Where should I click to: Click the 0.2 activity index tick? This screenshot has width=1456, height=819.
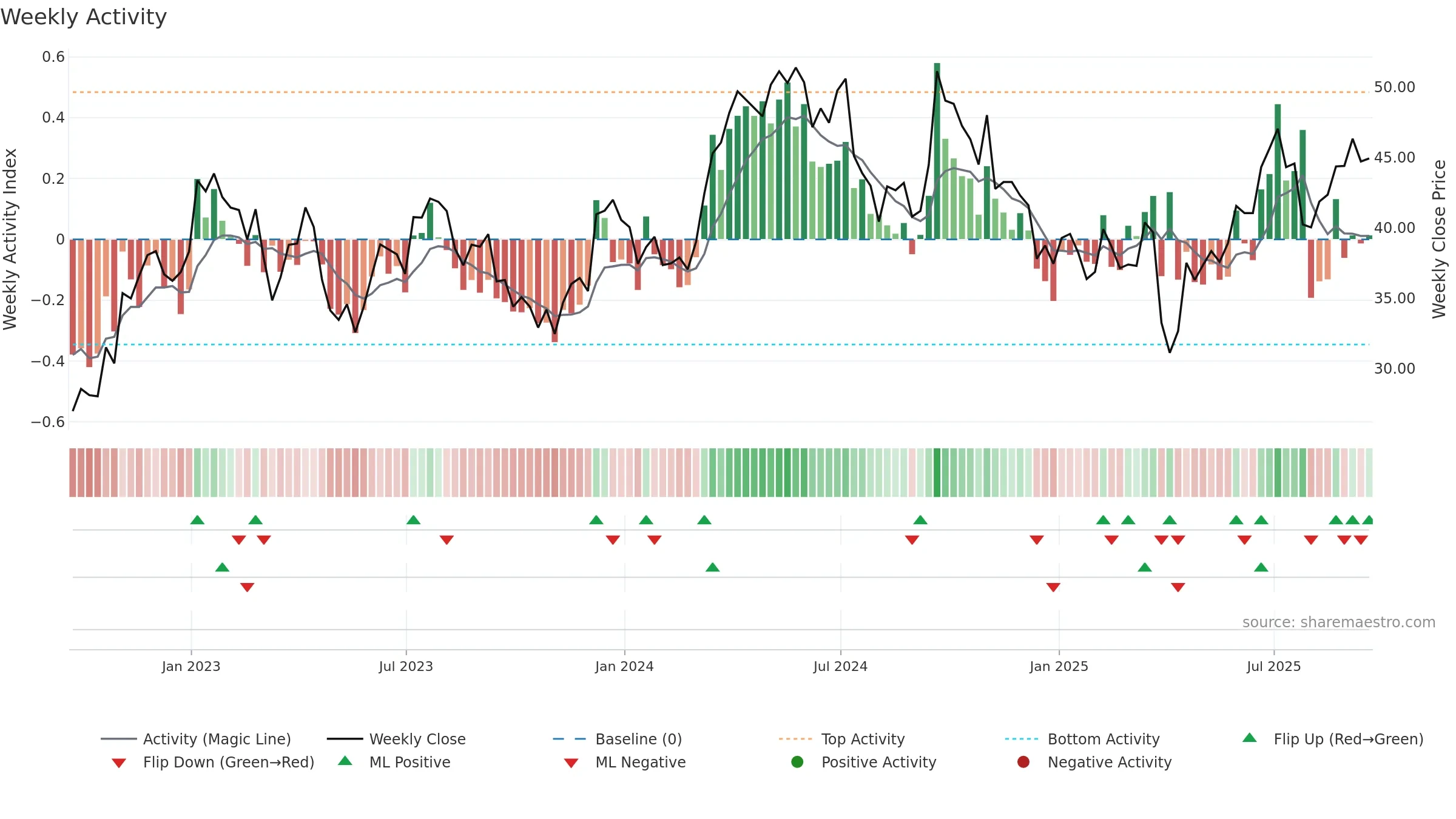[53, 178]
